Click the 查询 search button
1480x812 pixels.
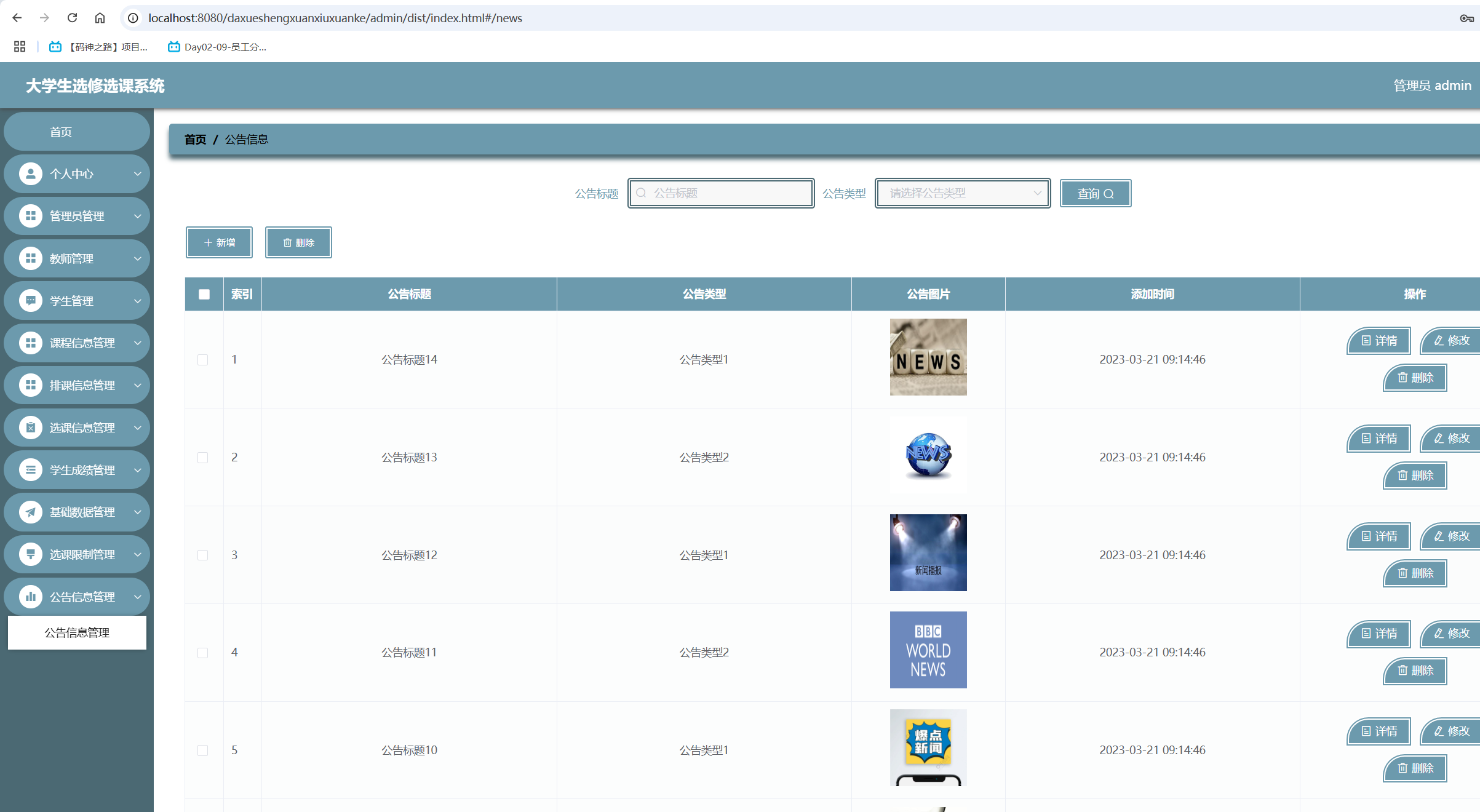1095,193
